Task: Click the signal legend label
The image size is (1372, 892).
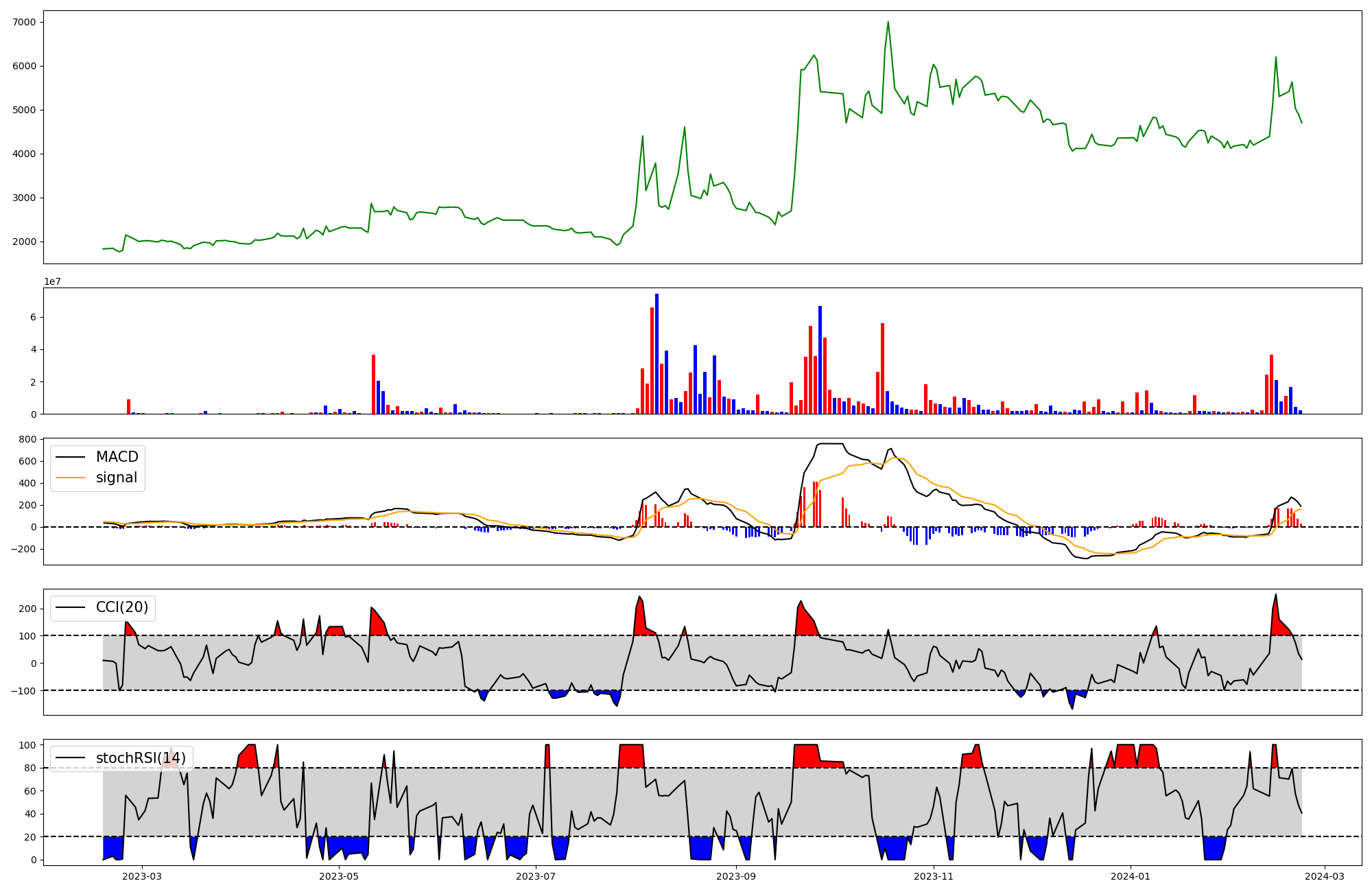Action: [x=116, y=478]
